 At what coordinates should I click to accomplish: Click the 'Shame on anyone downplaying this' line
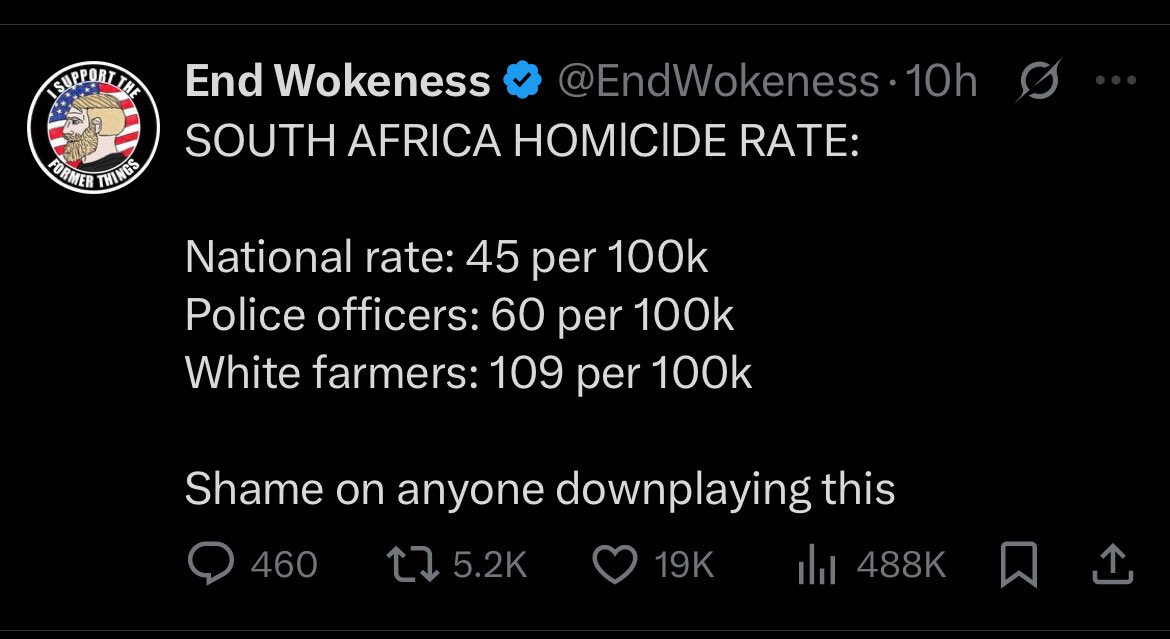[540, 489]
